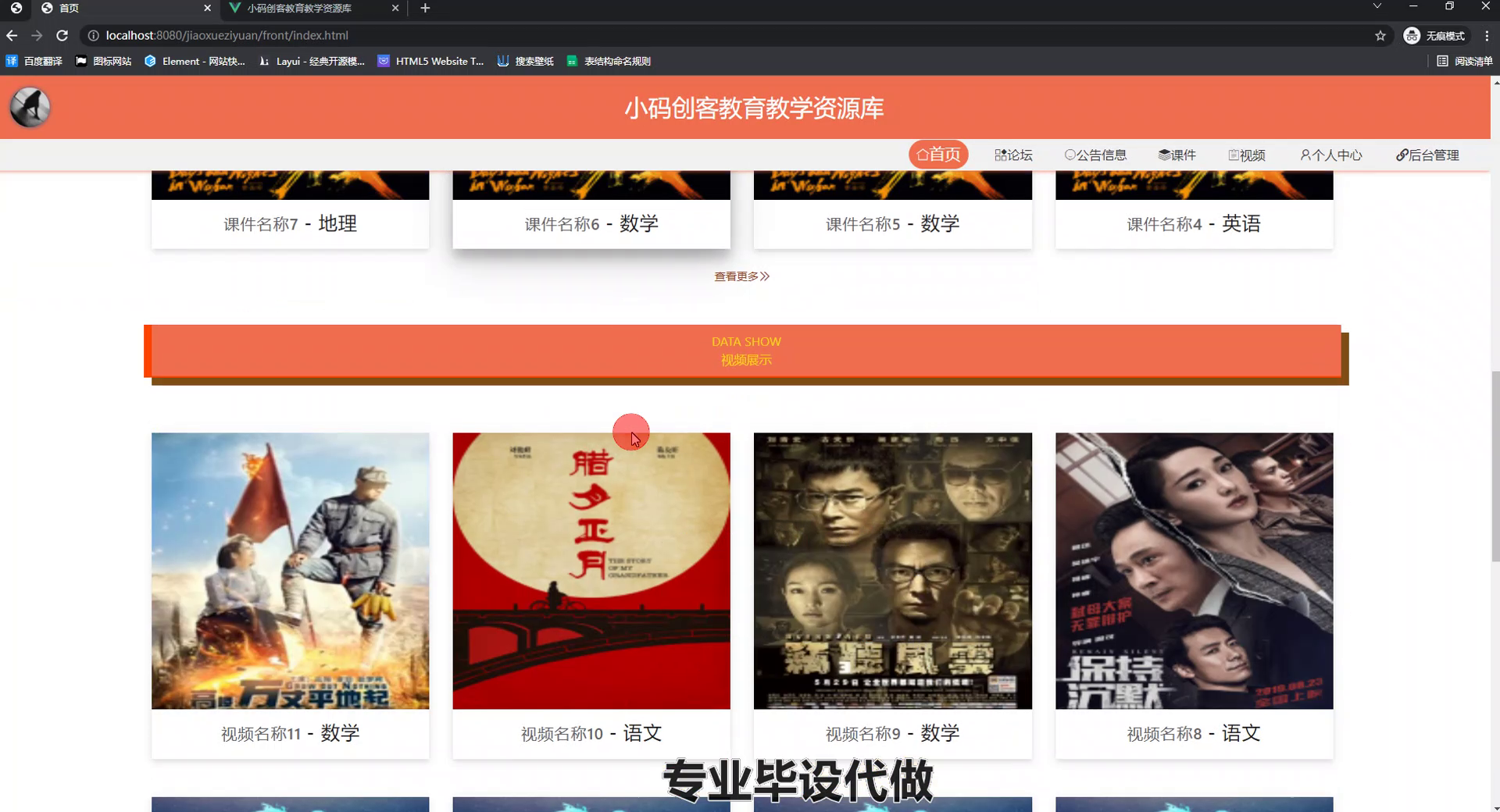
Task: Open the 图标网站 bookmark
Action: [x=103, y=61]
